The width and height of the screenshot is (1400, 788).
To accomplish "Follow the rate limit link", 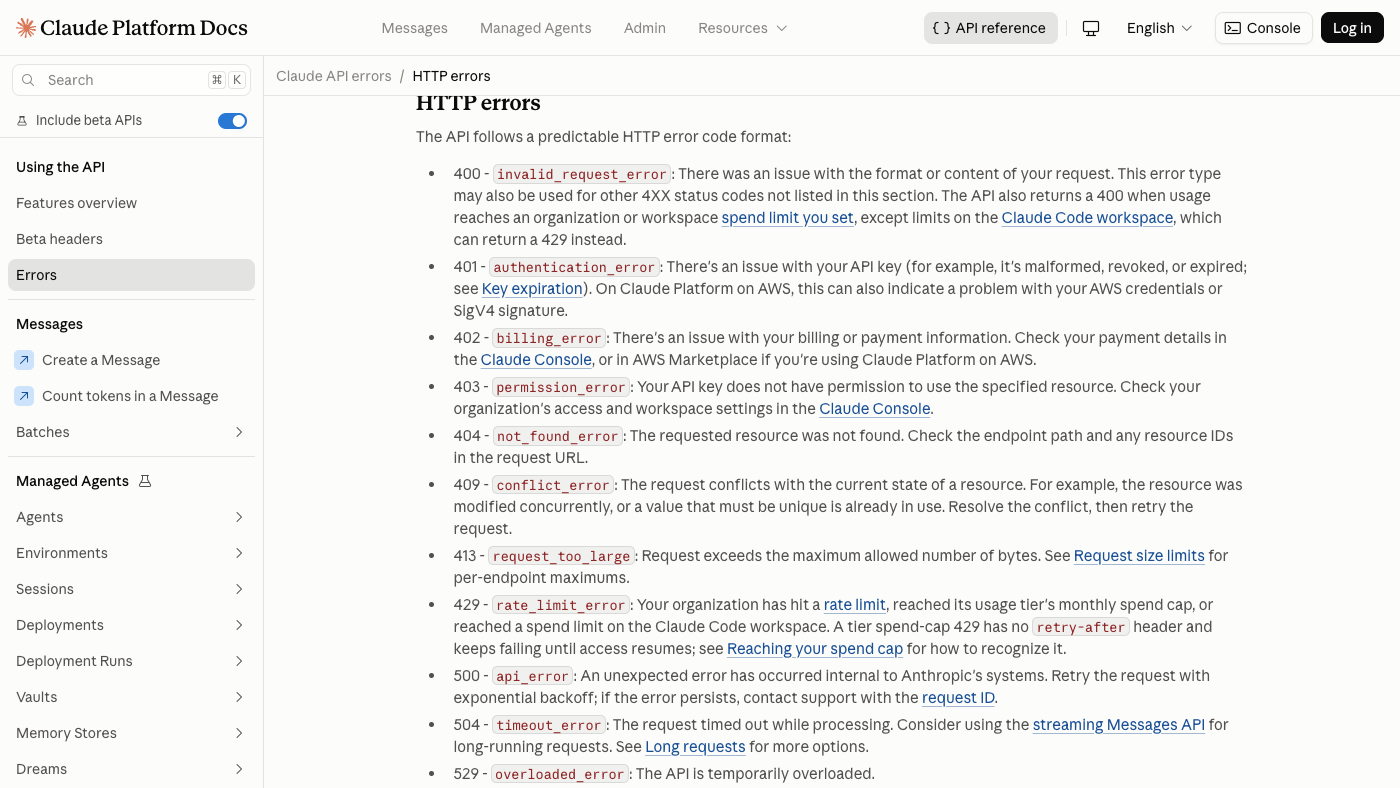I will [x=854, y=605].
